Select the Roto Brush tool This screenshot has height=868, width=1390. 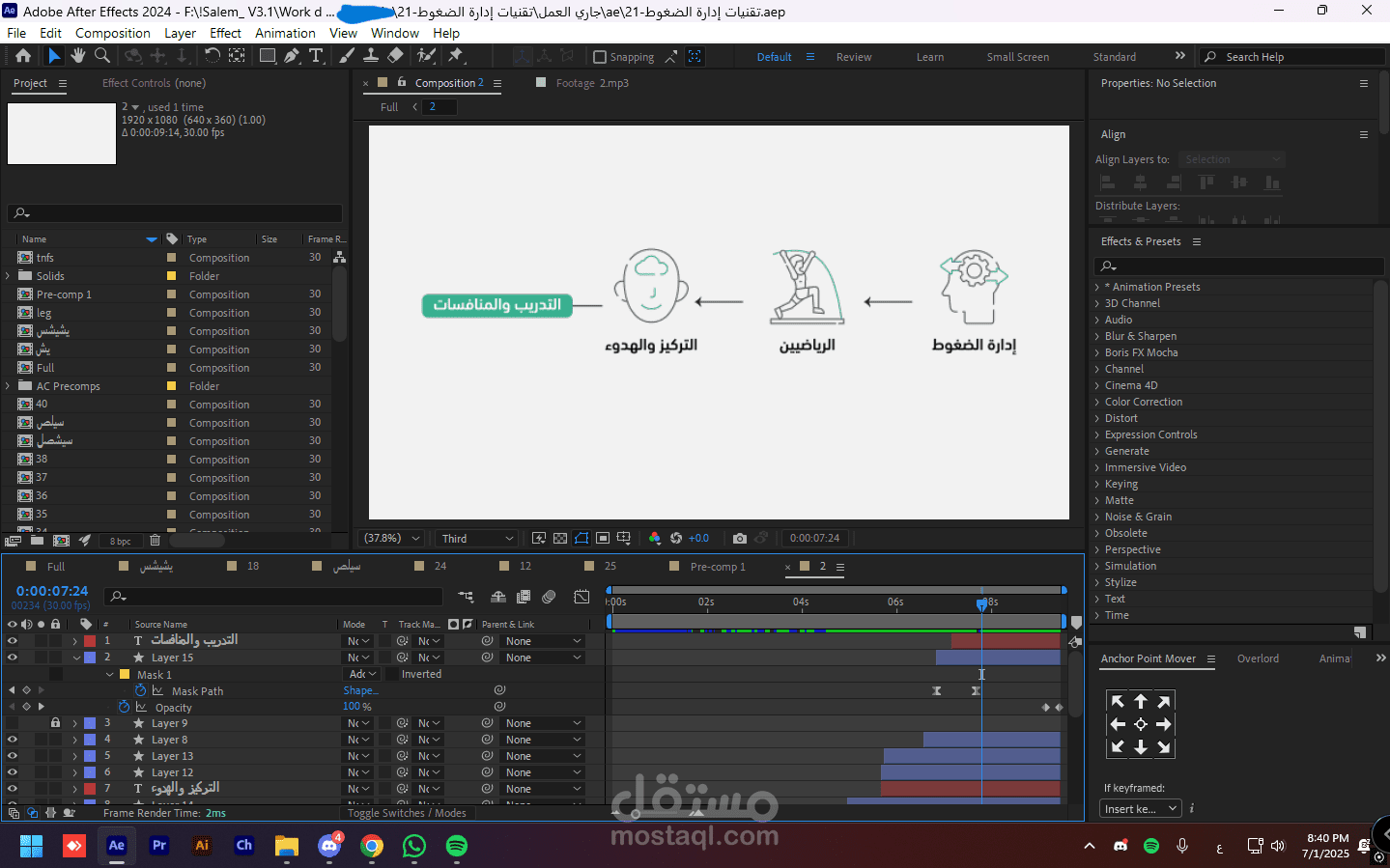[426, 56]
